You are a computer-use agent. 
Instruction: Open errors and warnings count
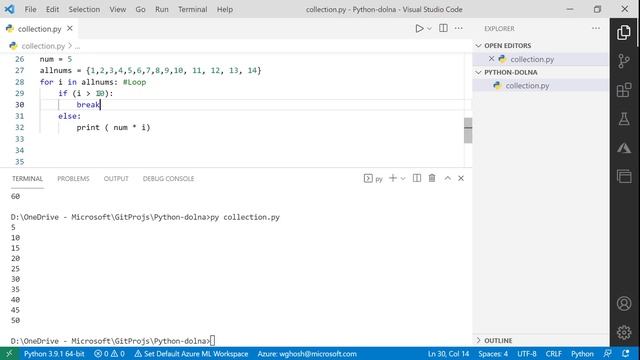coord(109,353)
